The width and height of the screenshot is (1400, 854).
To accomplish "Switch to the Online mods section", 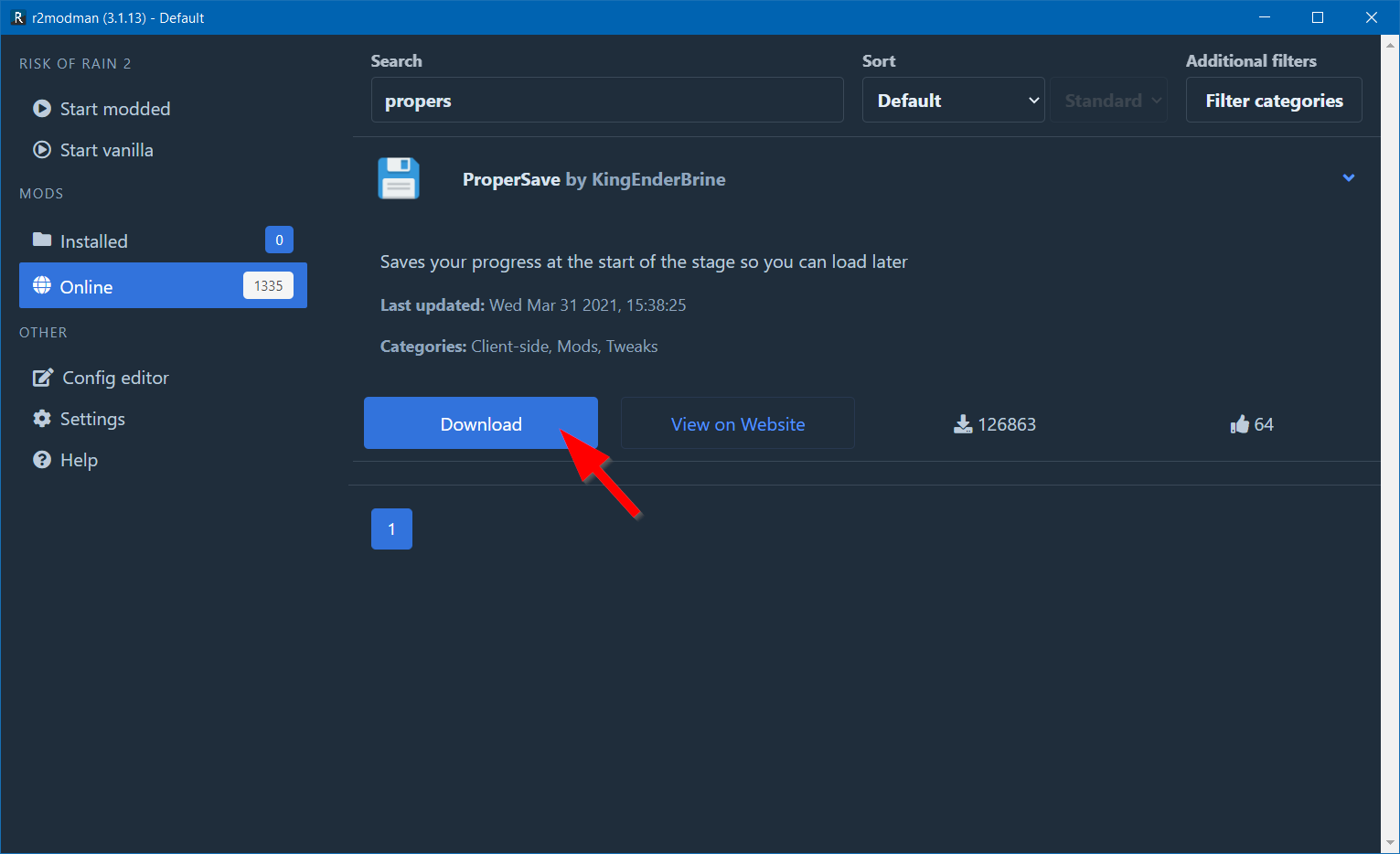I will click(x=163, y=286).
